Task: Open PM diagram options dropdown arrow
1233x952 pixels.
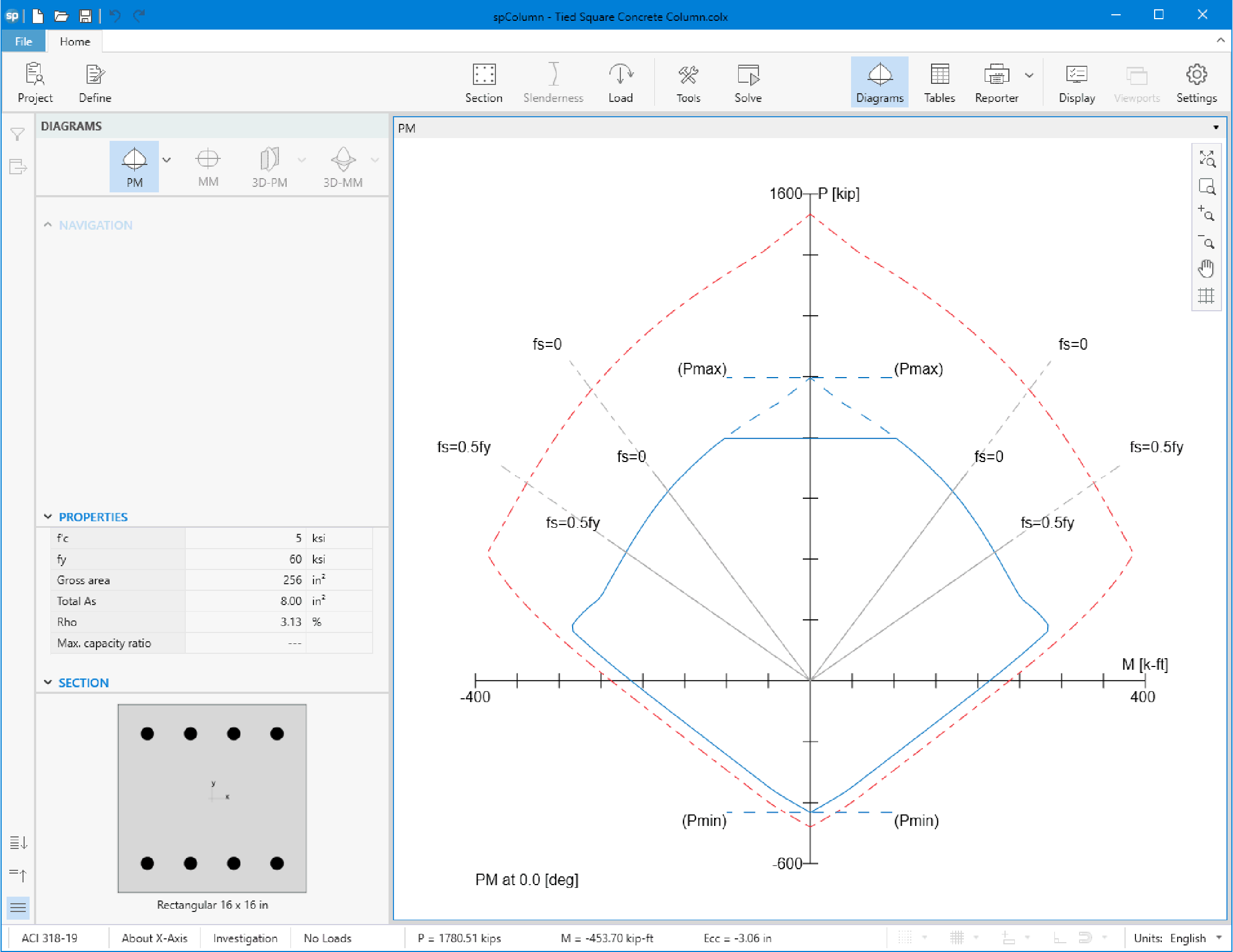Action: pyautogui.click(x=167, y=160)
